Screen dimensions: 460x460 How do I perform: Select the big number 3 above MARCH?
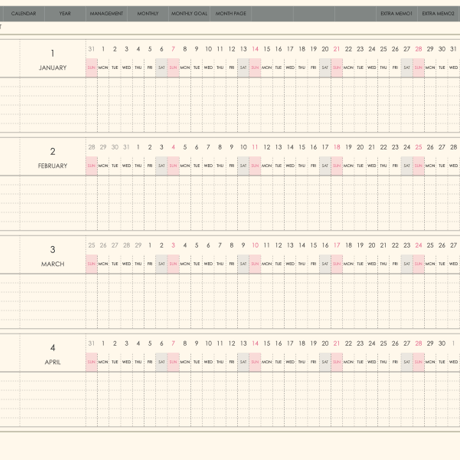53,250
